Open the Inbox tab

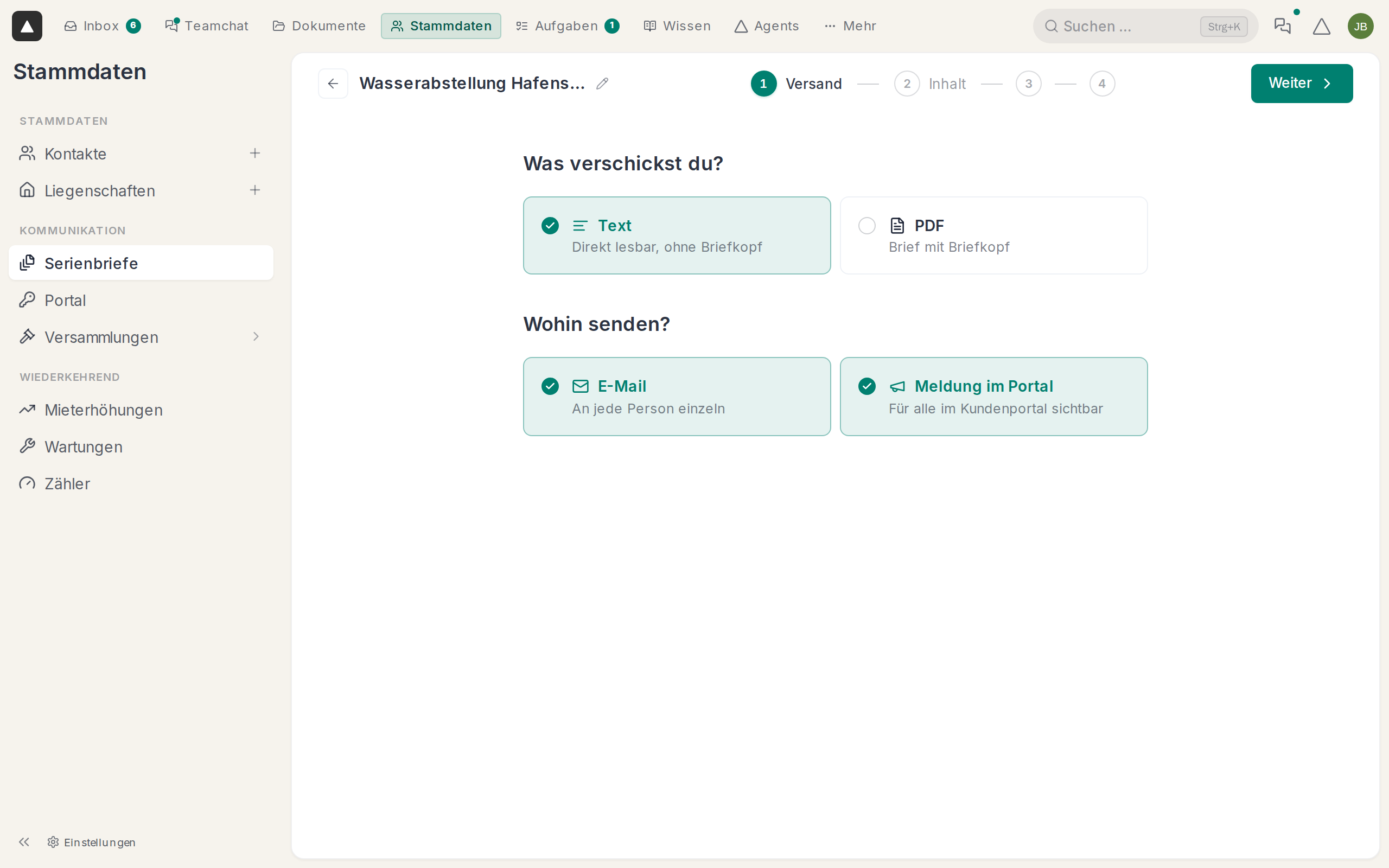coord(102,26)
